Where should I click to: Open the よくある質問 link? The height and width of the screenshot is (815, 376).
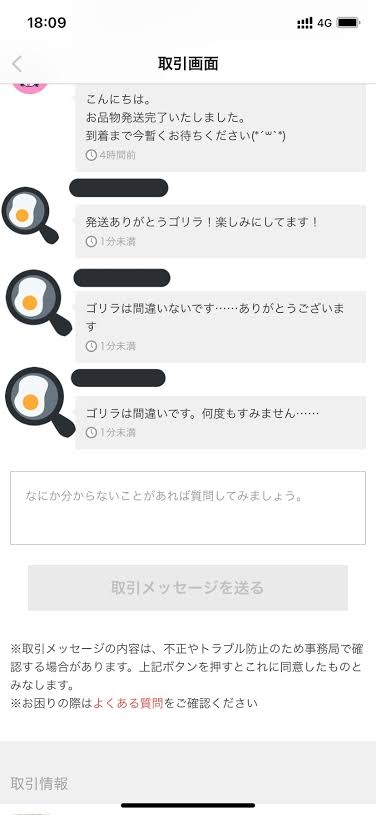tap(128, 704)
